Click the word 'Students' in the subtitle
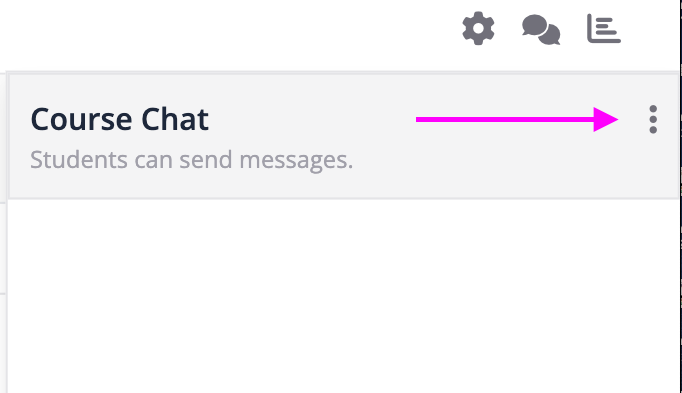Image resolution: width=682 pixels, height=393 pixels. pyautogui.click(x=79, y=160)
